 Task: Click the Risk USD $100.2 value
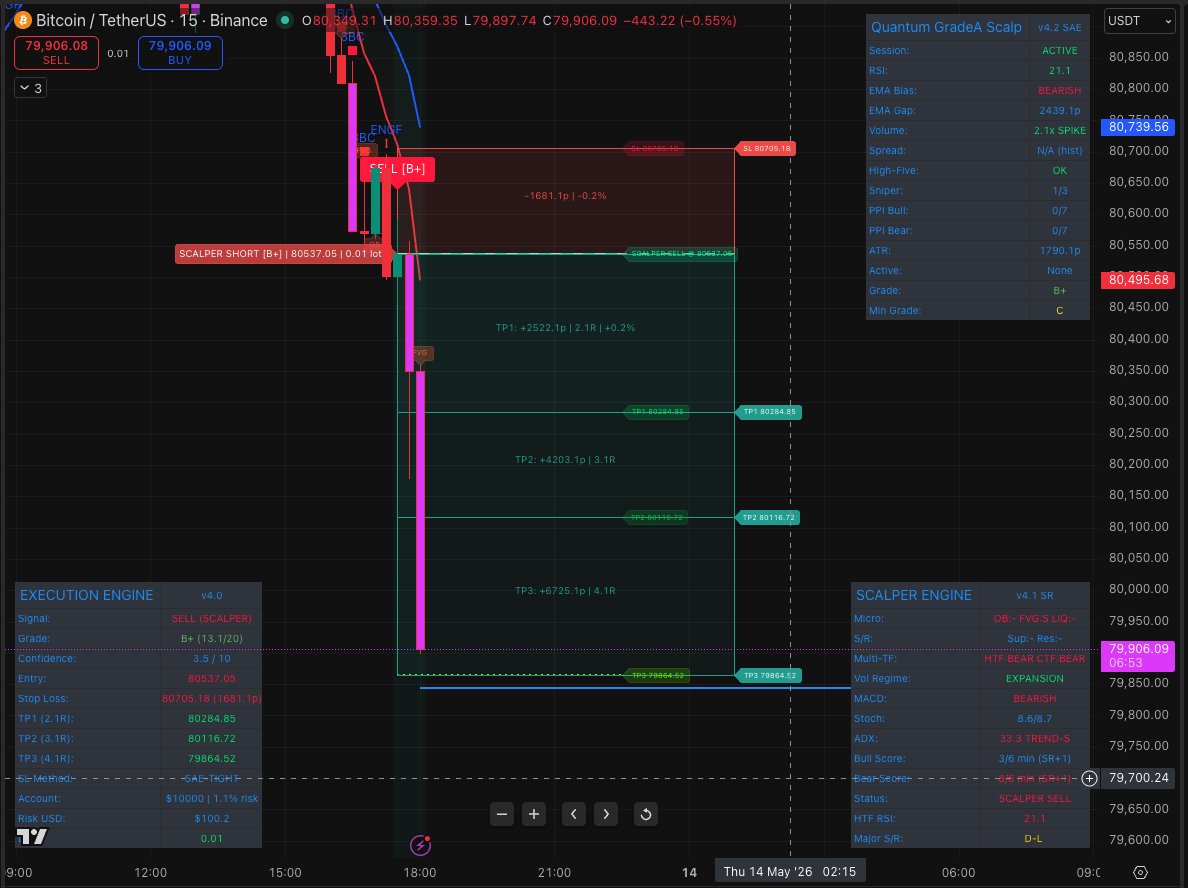tap(211, 818)
